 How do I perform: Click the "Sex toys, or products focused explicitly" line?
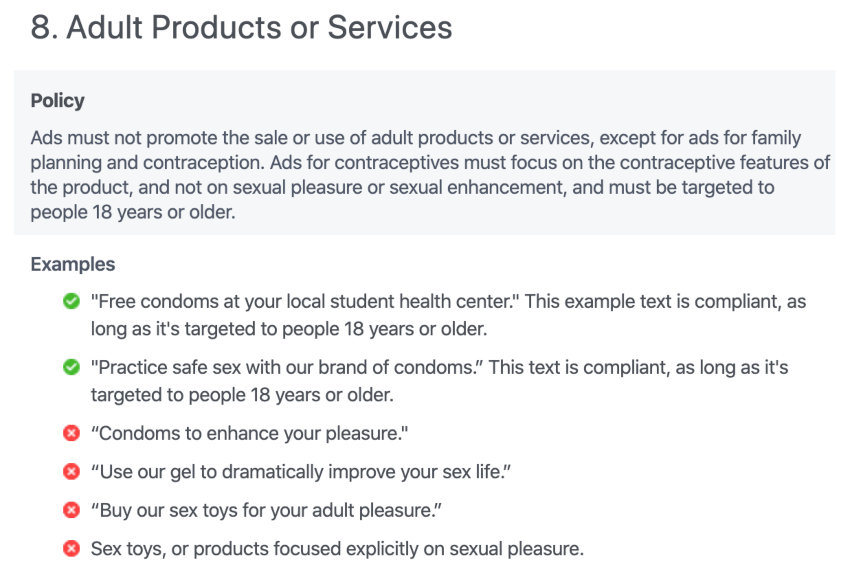pyautogui.click(x=337, y=548)
